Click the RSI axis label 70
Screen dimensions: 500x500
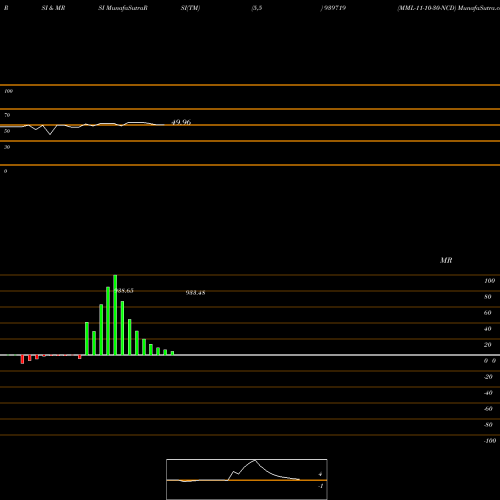(x=7, y=115)
